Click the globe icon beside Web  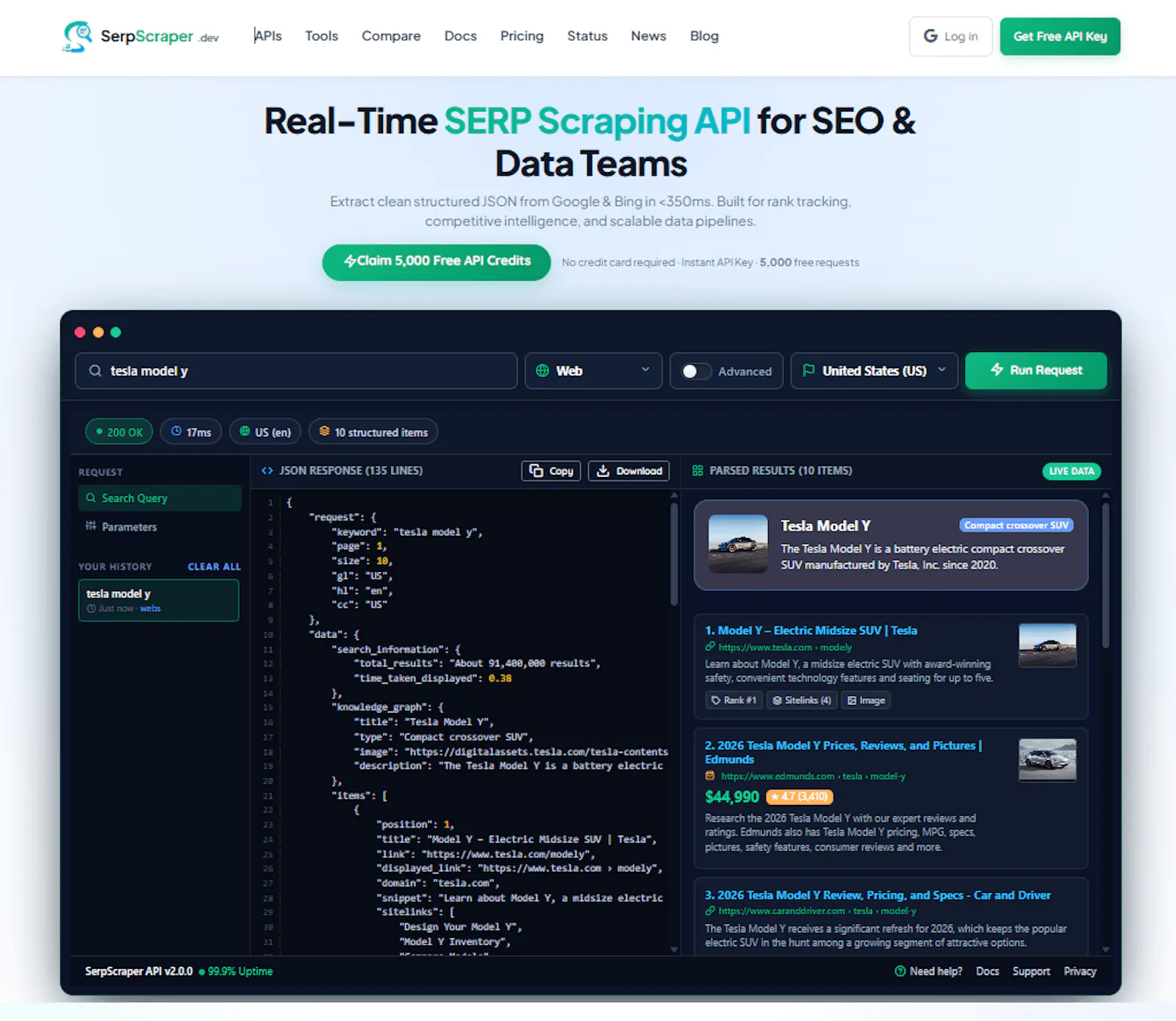[542, 370]
